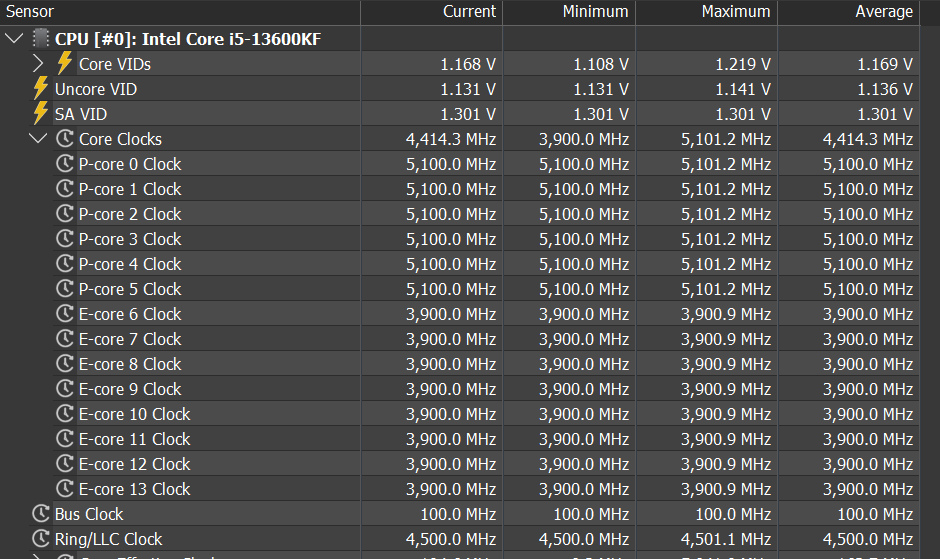Click the CPU chip icon beside Intel Core i5-13600KF
This screenshot has width=940, height=559.
[x=41, y=38]
